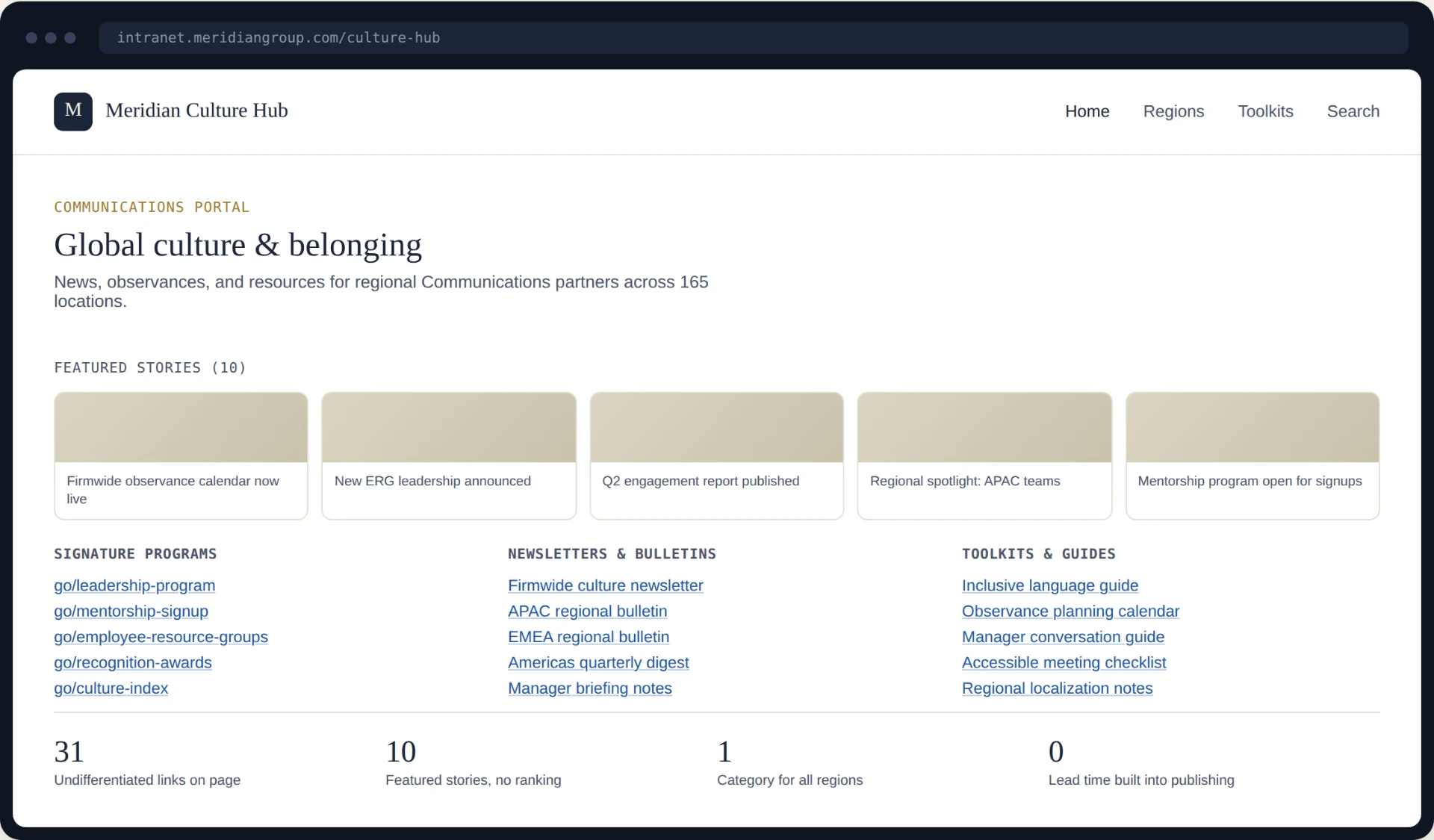
Task: Click the Signature Programs heading
Action: point(135,553)
